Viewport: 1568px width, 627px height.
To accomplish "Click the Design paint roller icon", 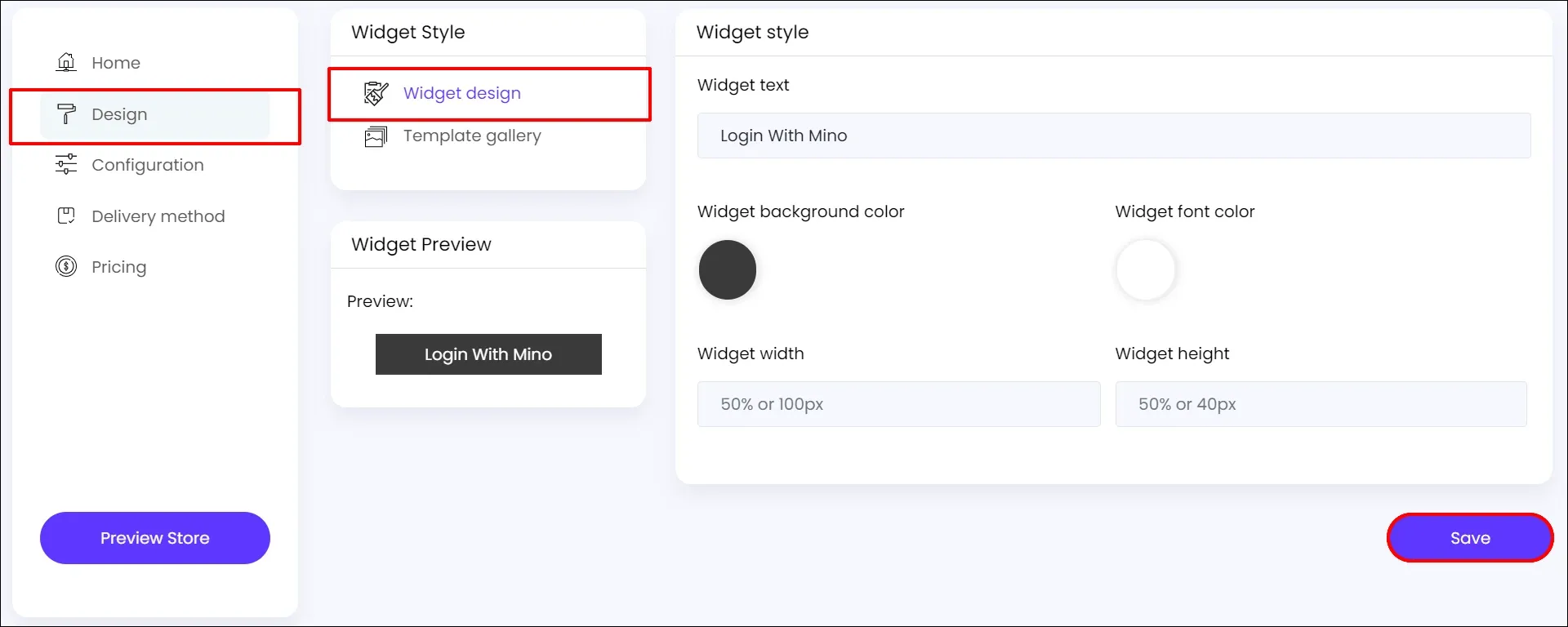I will pos(66,114).
